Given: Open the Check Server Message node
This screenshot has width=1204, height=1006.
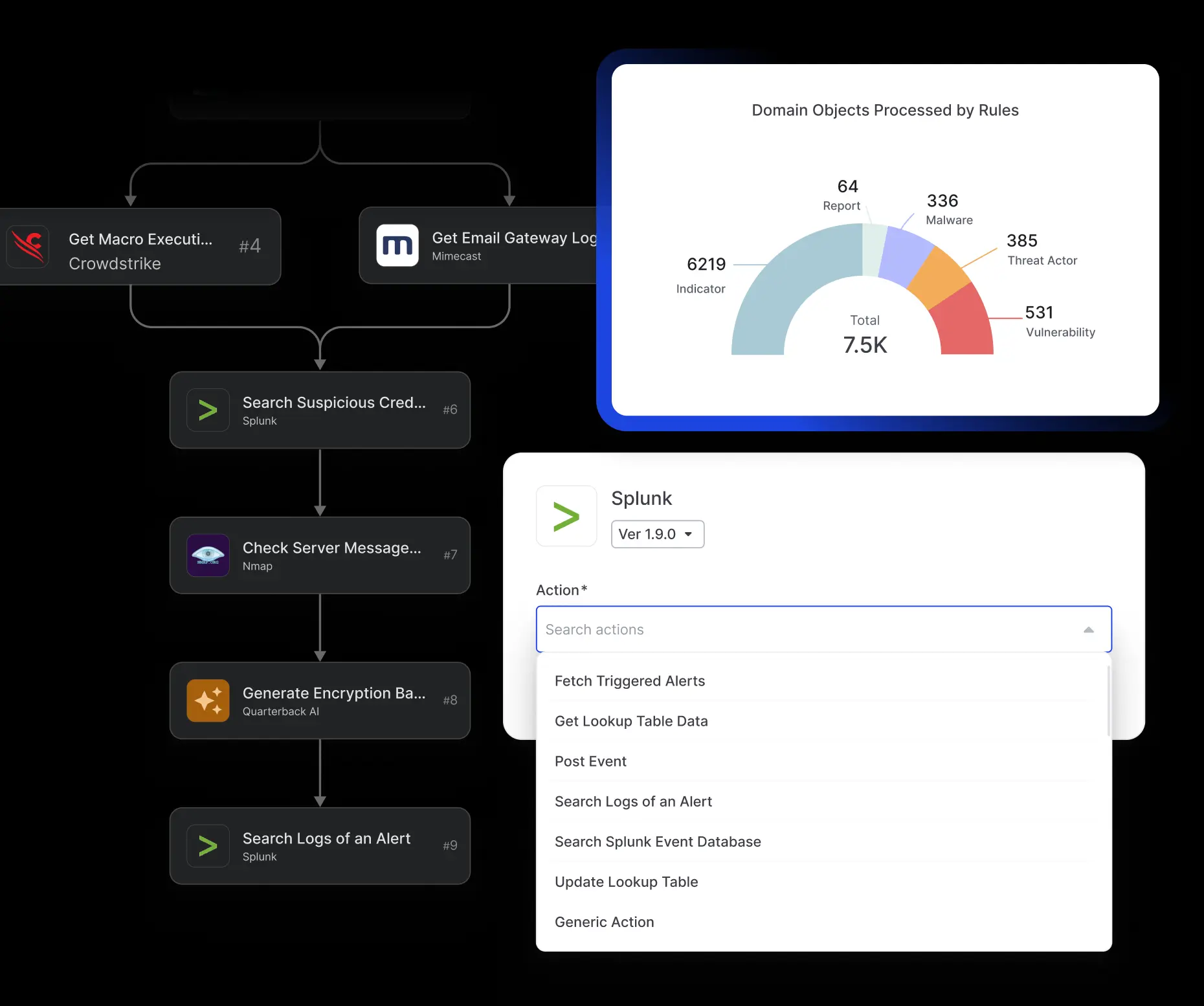Looking at the screenshot, I should point(320,555).
